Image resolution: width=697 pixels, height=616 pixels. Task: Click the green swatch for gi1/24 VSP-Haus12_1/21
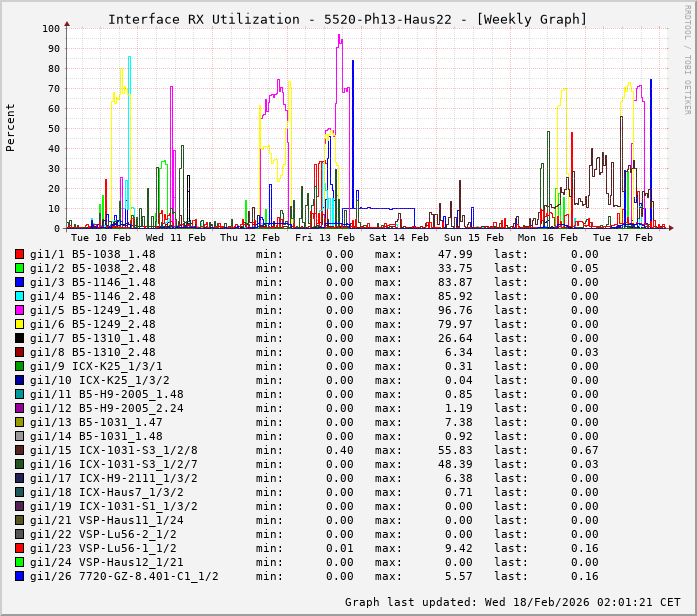(19, 563)
